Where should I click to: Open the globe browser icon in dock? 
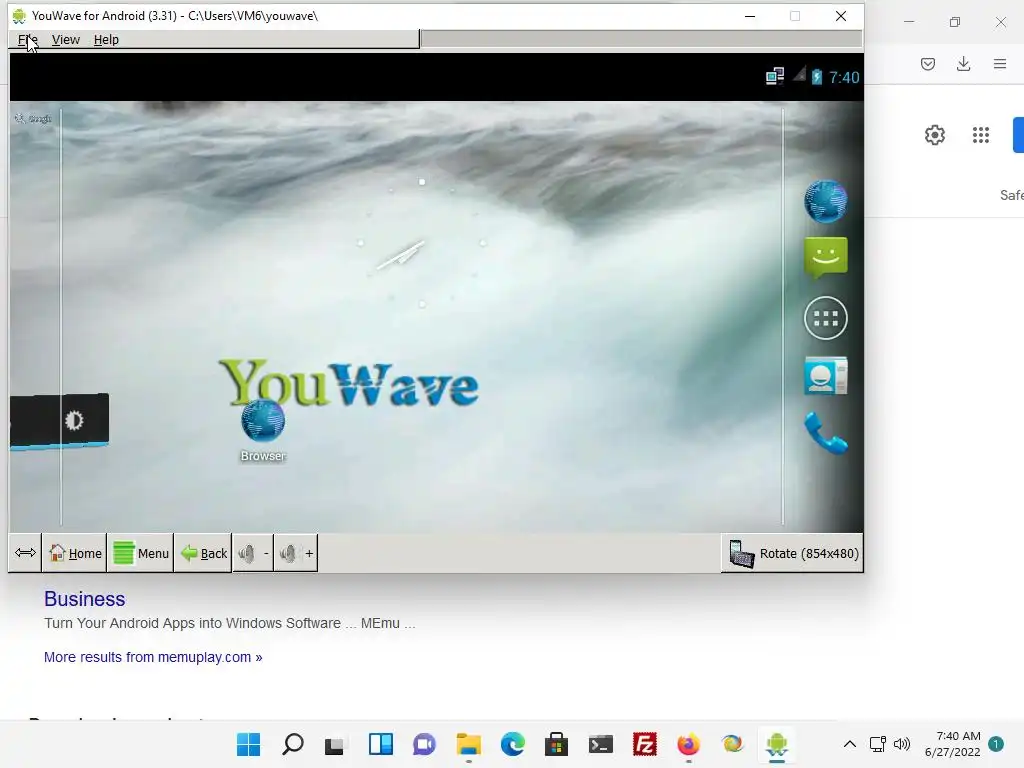(x=825, y=201)
